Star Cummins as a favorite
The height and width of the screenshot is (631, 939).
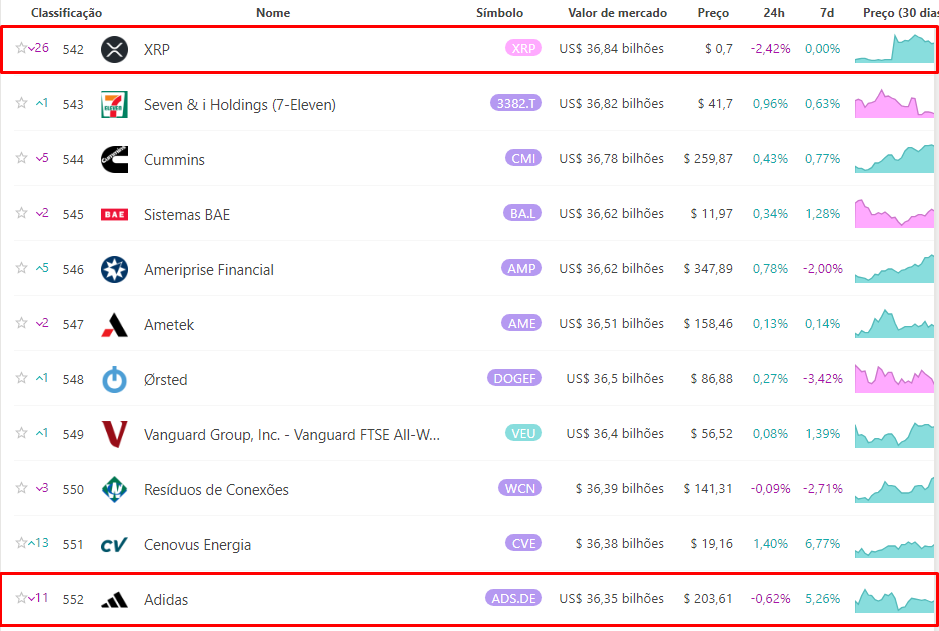pyautogui.click(x=21, y=158)
